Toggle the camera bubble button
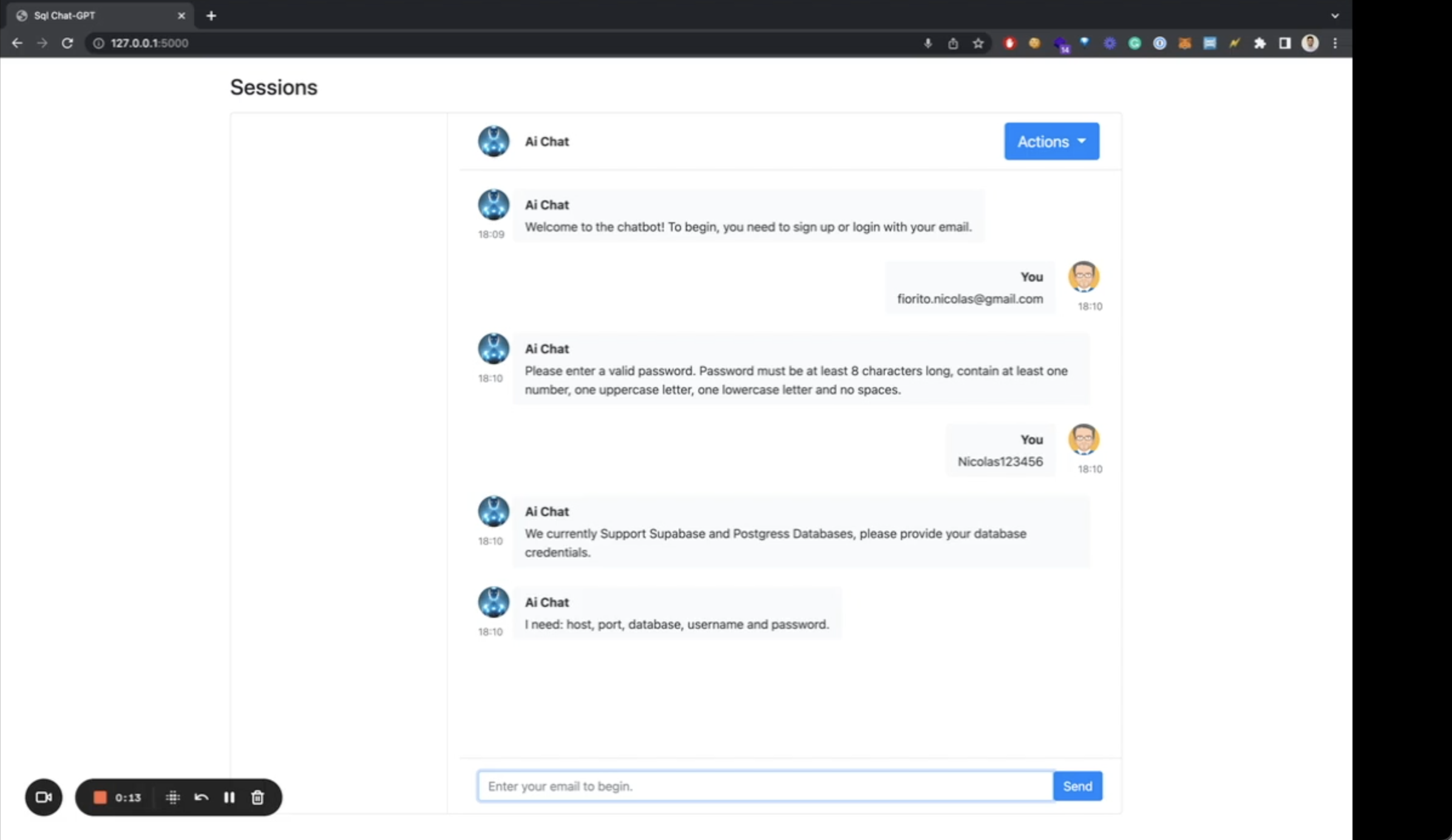 coord(44,797)
